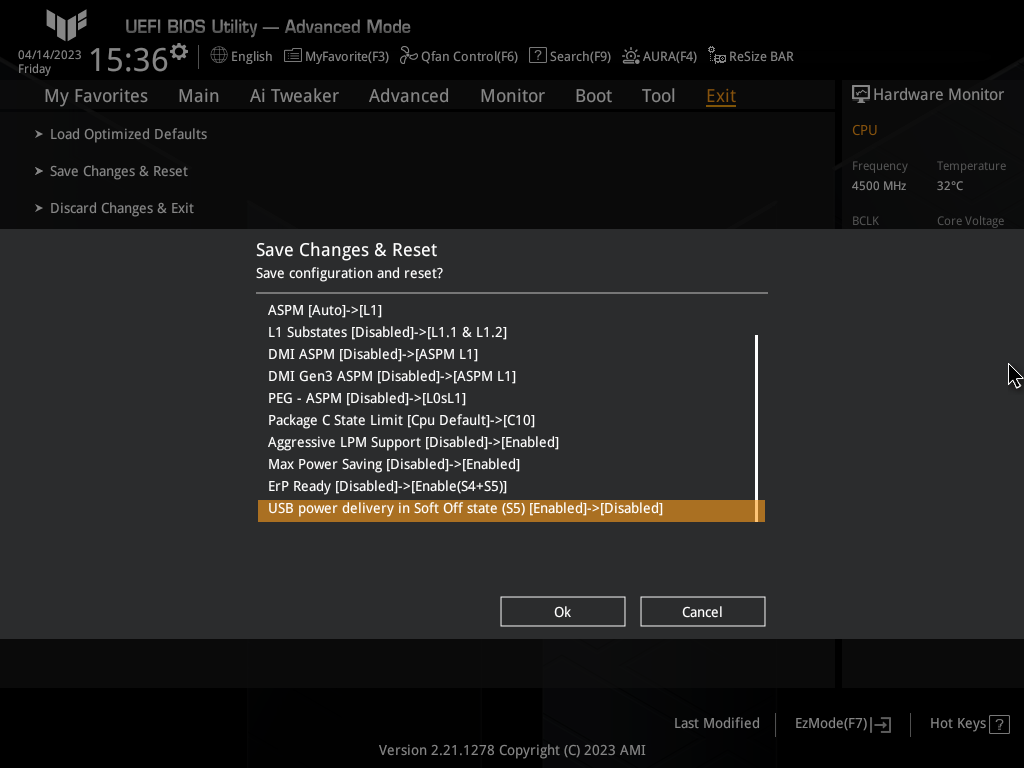Viewport: 1024px width, 768px height.
Task: Open AURA(F4) lighting icon
Action: [630, 56]
